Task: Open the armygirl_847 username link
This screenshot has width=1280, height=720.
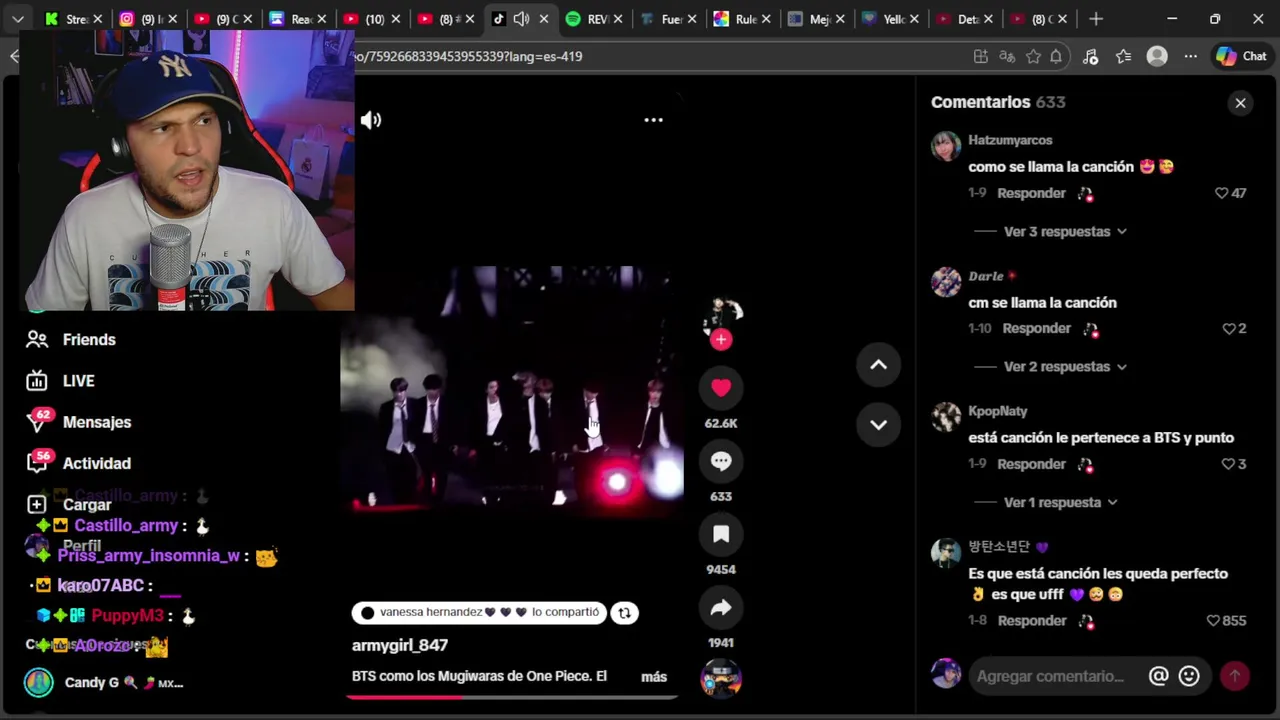Action: (x=400, y=646)
